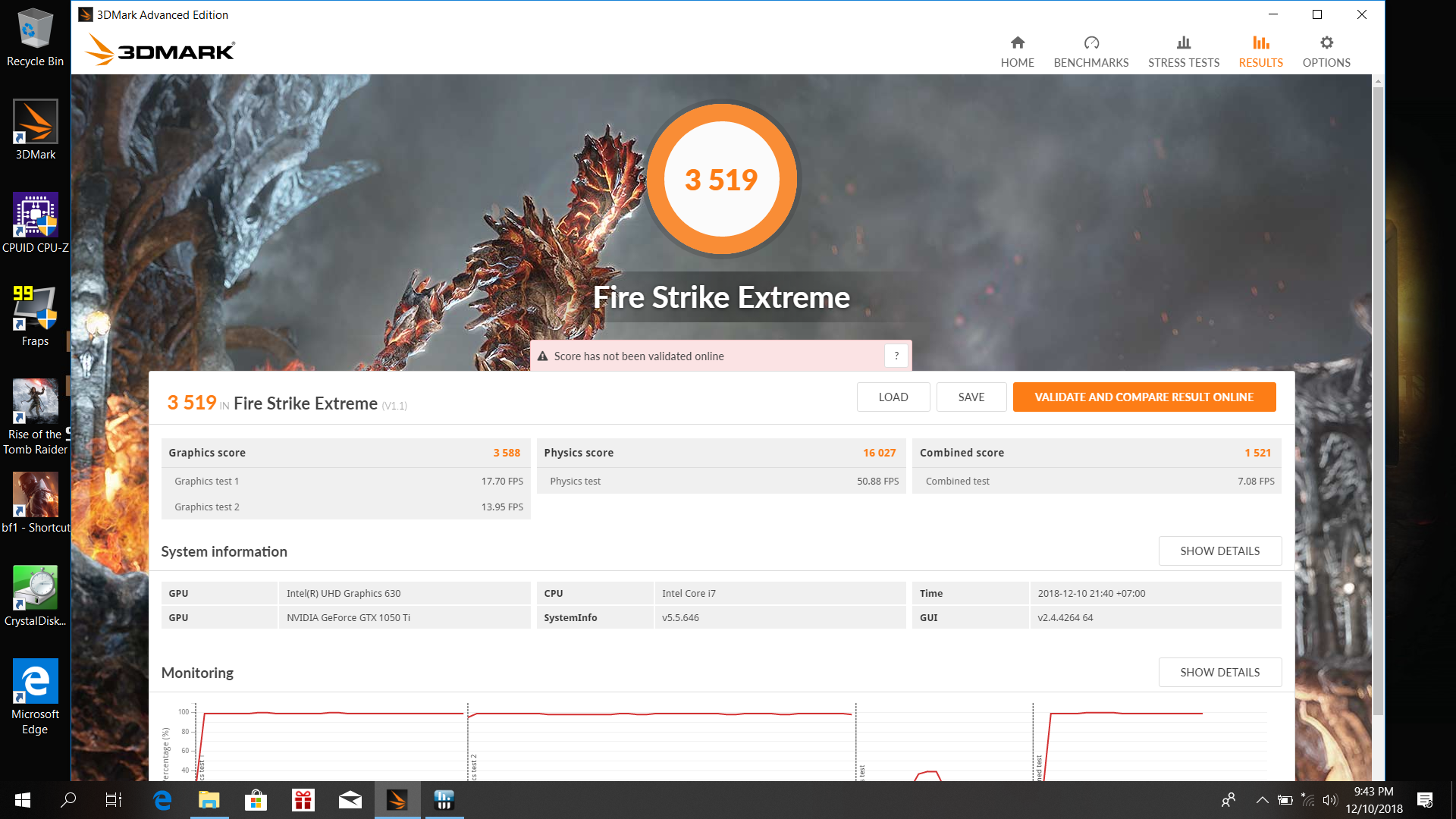Click the battery status tray icon
The width and height of the screenshot is (1456, 819).
1285,800
